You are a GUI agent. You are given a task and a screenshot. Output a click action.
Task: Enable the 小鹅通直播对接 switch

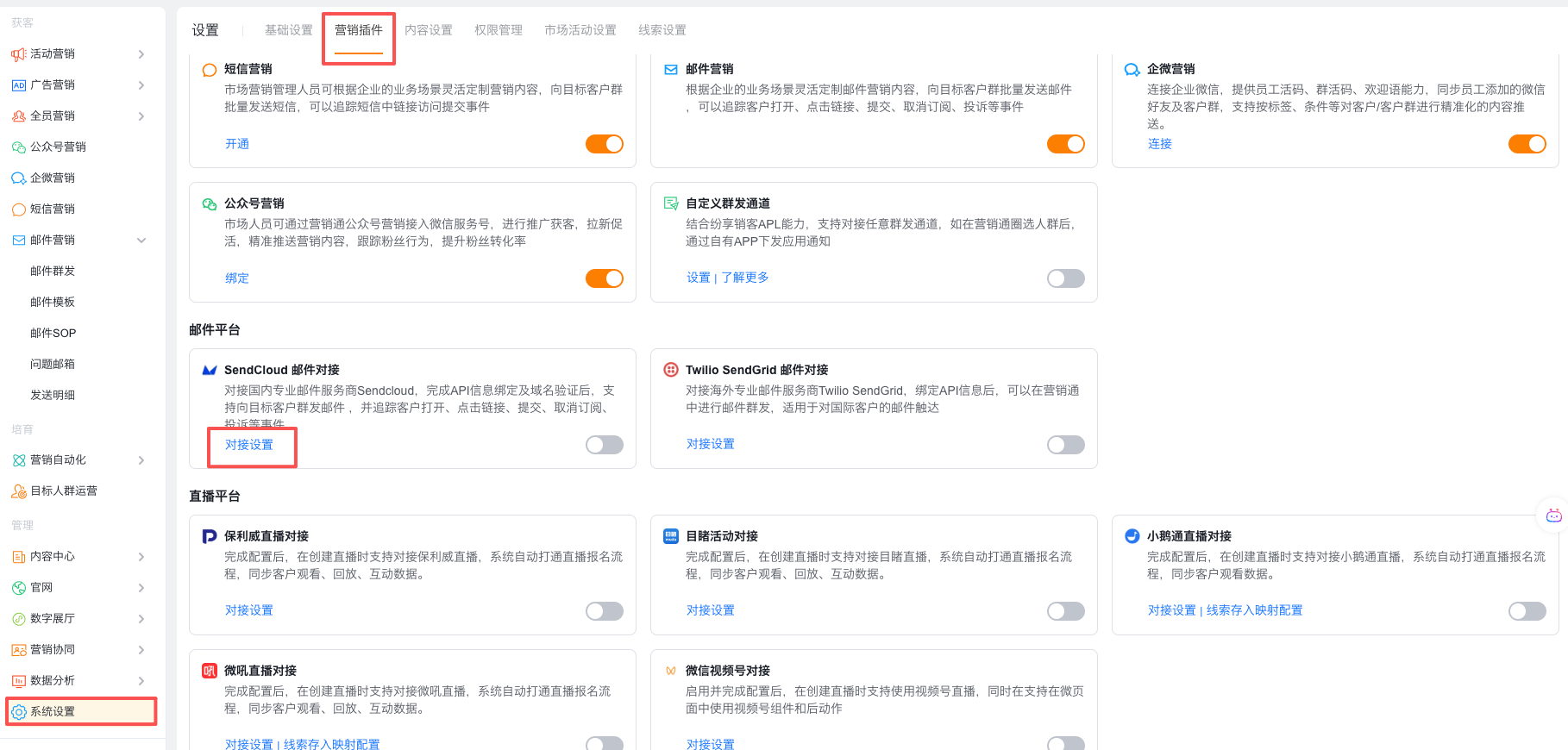pos(1527,611)
